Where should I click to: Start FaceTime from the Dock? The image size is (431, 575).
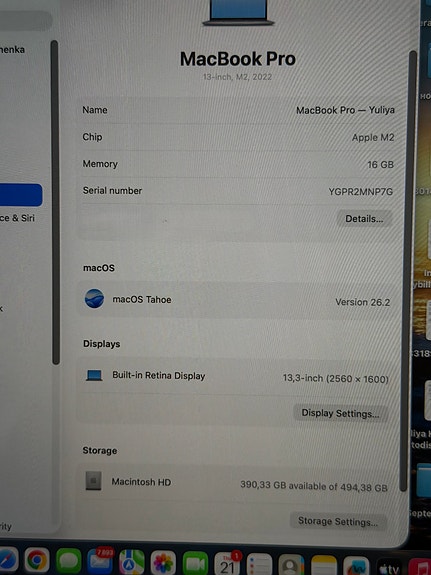click(x=195, y=563)
